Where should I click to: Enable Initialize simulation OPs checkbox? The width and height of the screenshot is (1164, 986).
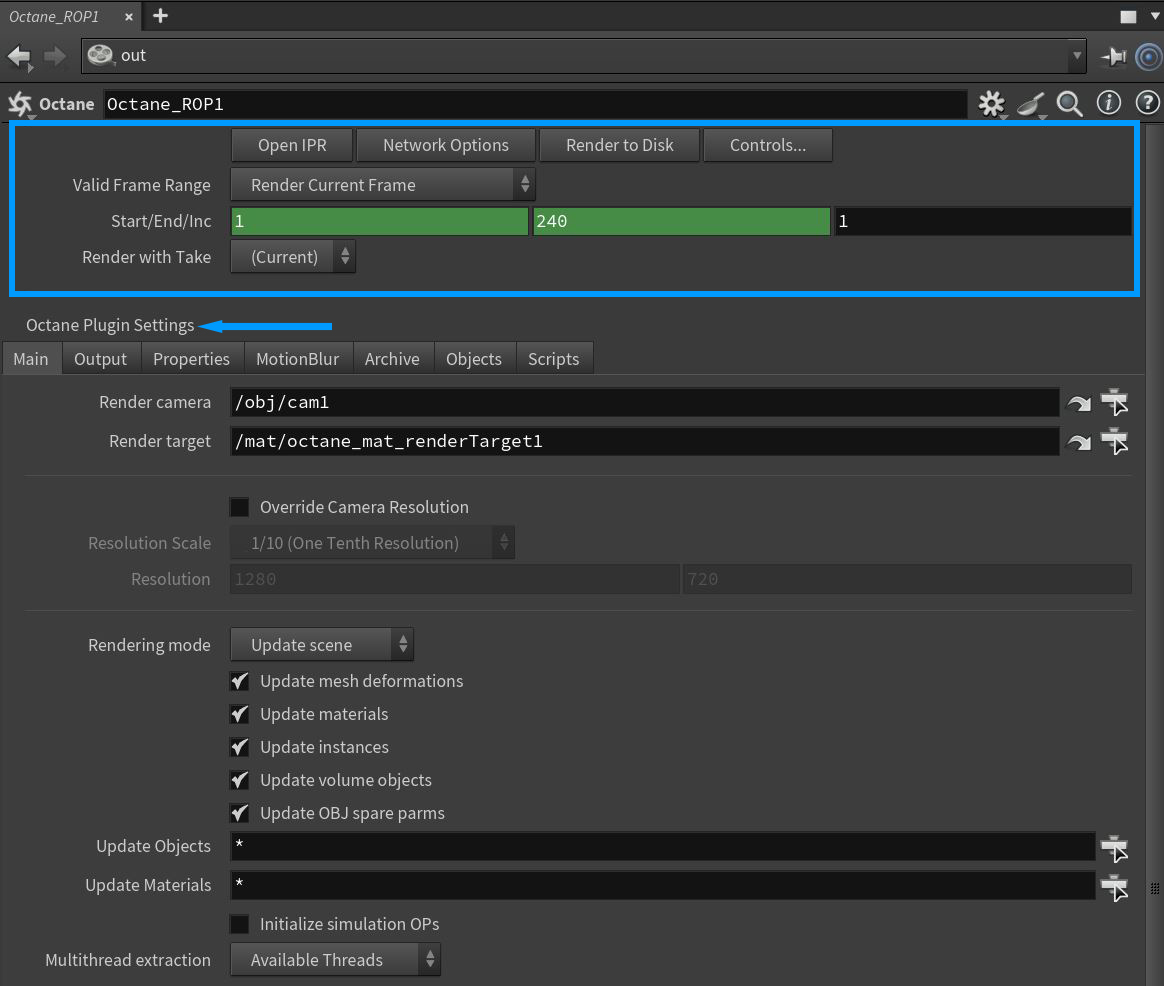[240, 924]
